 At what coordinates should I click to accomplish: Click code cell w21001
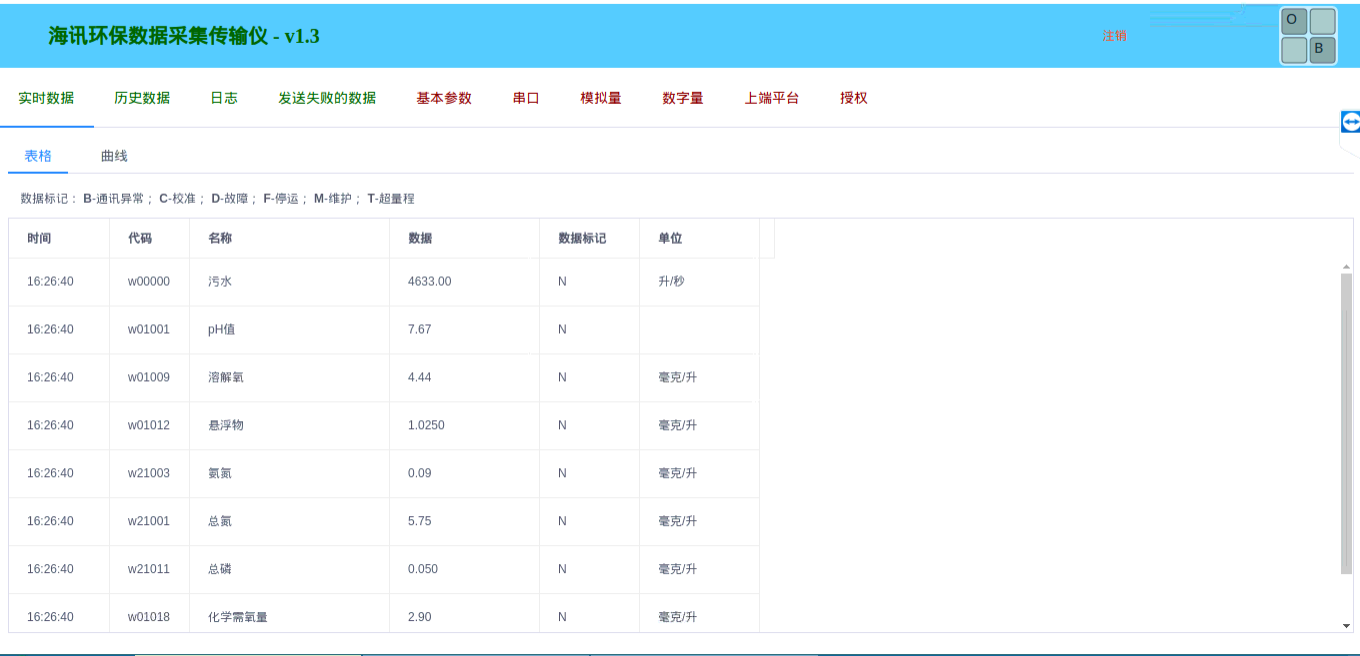point(149,522)
